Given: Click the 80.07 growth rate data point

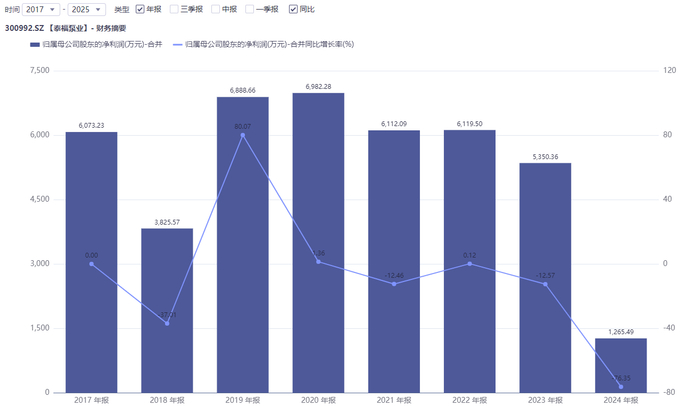Looking at the screenshot, I should tap(243, 135).
